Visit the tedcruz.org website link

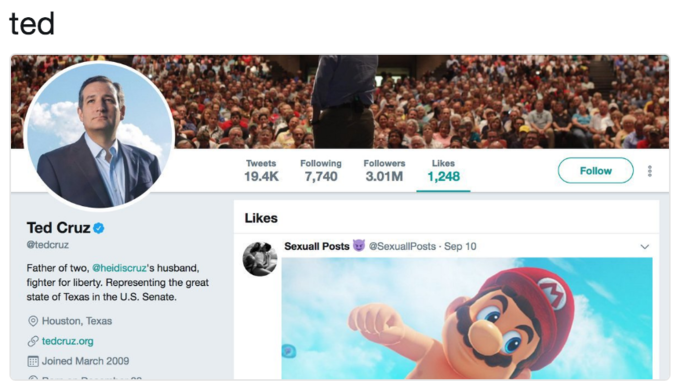click(68, 341)
